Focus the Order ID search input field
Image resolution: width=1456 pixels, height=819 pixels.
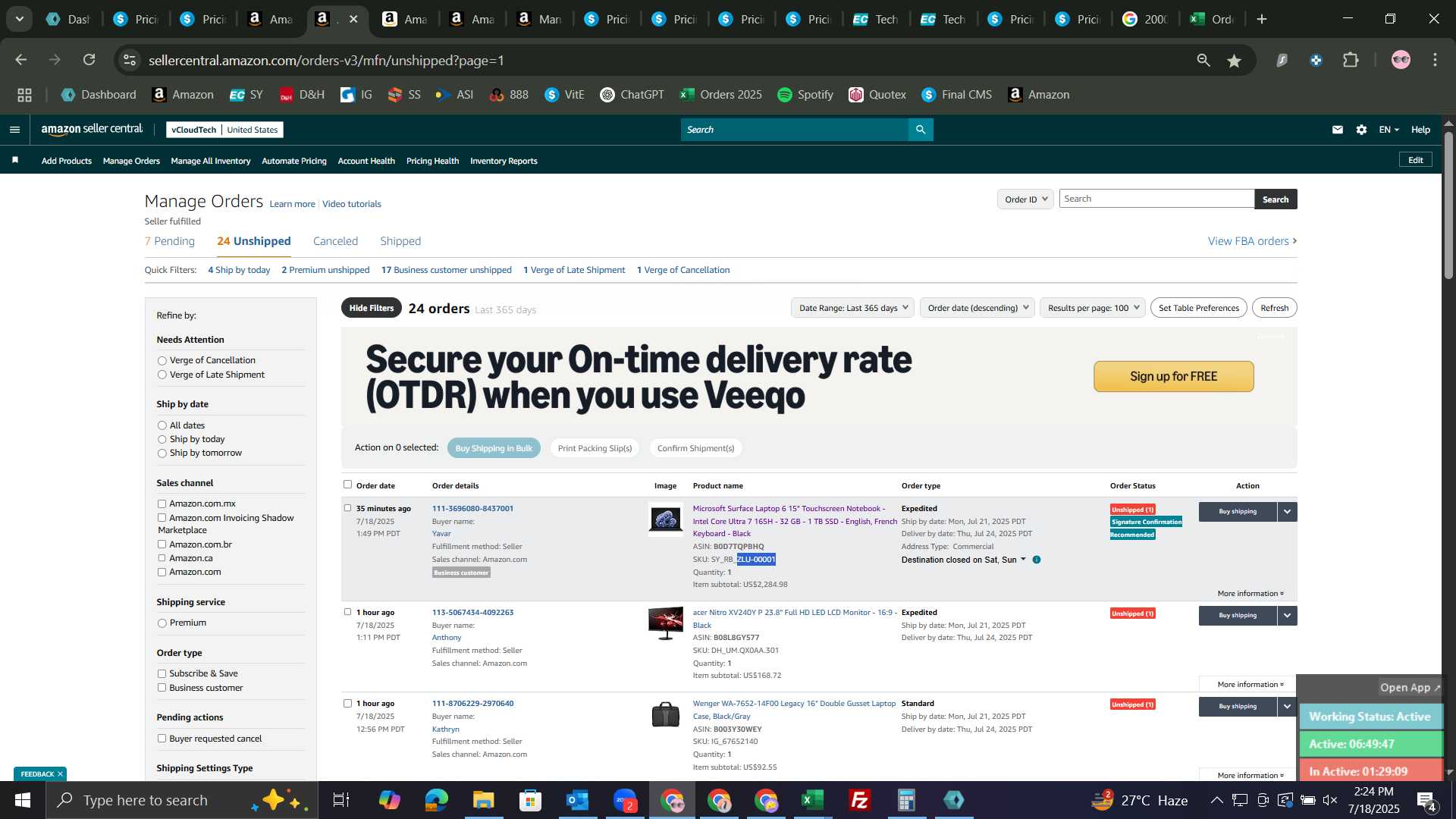coord(1156,199)
